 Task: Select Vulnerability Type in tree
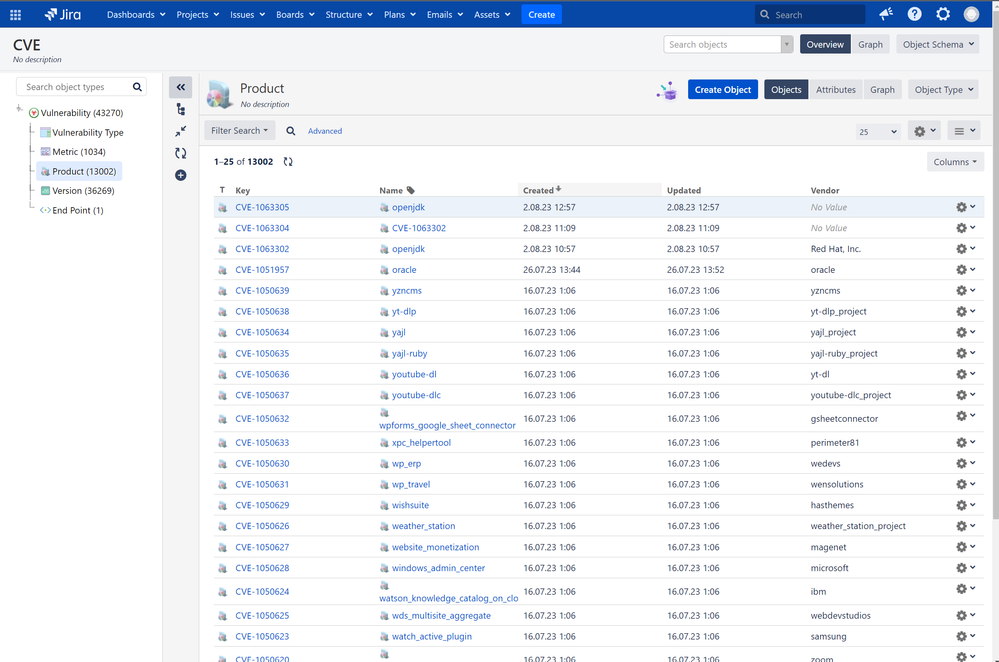(88, 133)
